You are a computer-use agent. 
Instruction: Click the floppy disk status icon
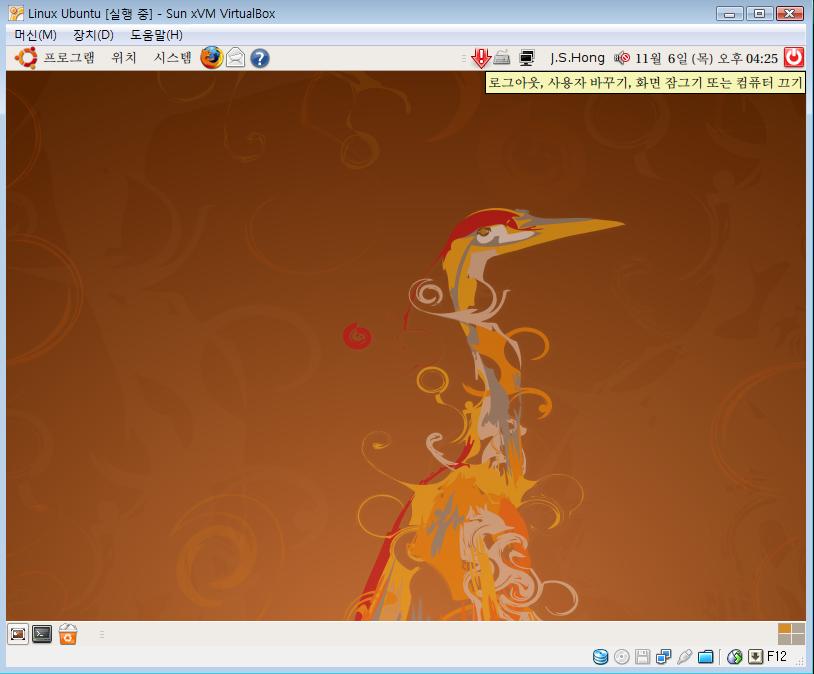[x=642, y=657]
